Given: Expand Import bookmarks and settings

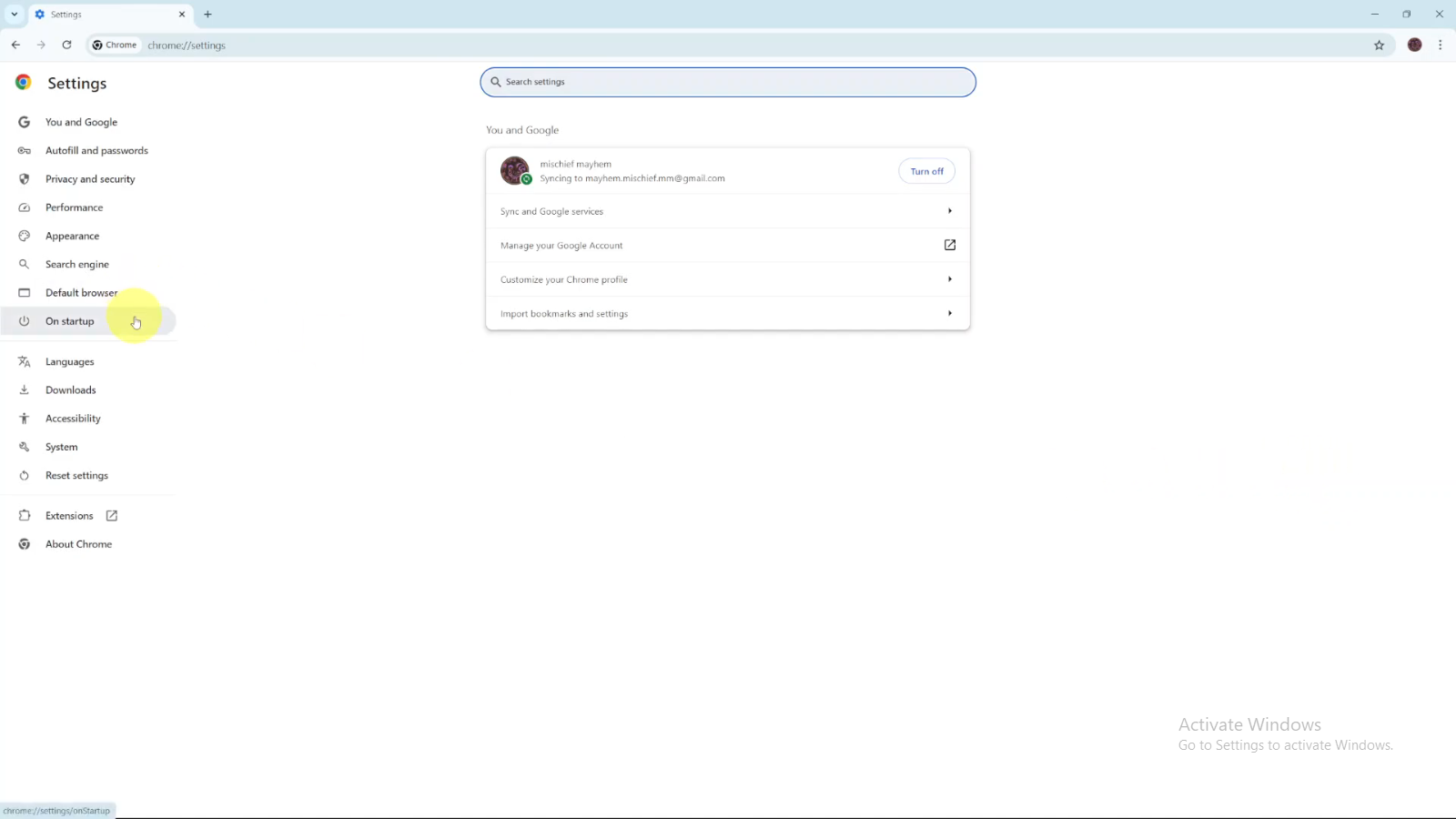Looking at the screenshot, I should tap(727, 313).
